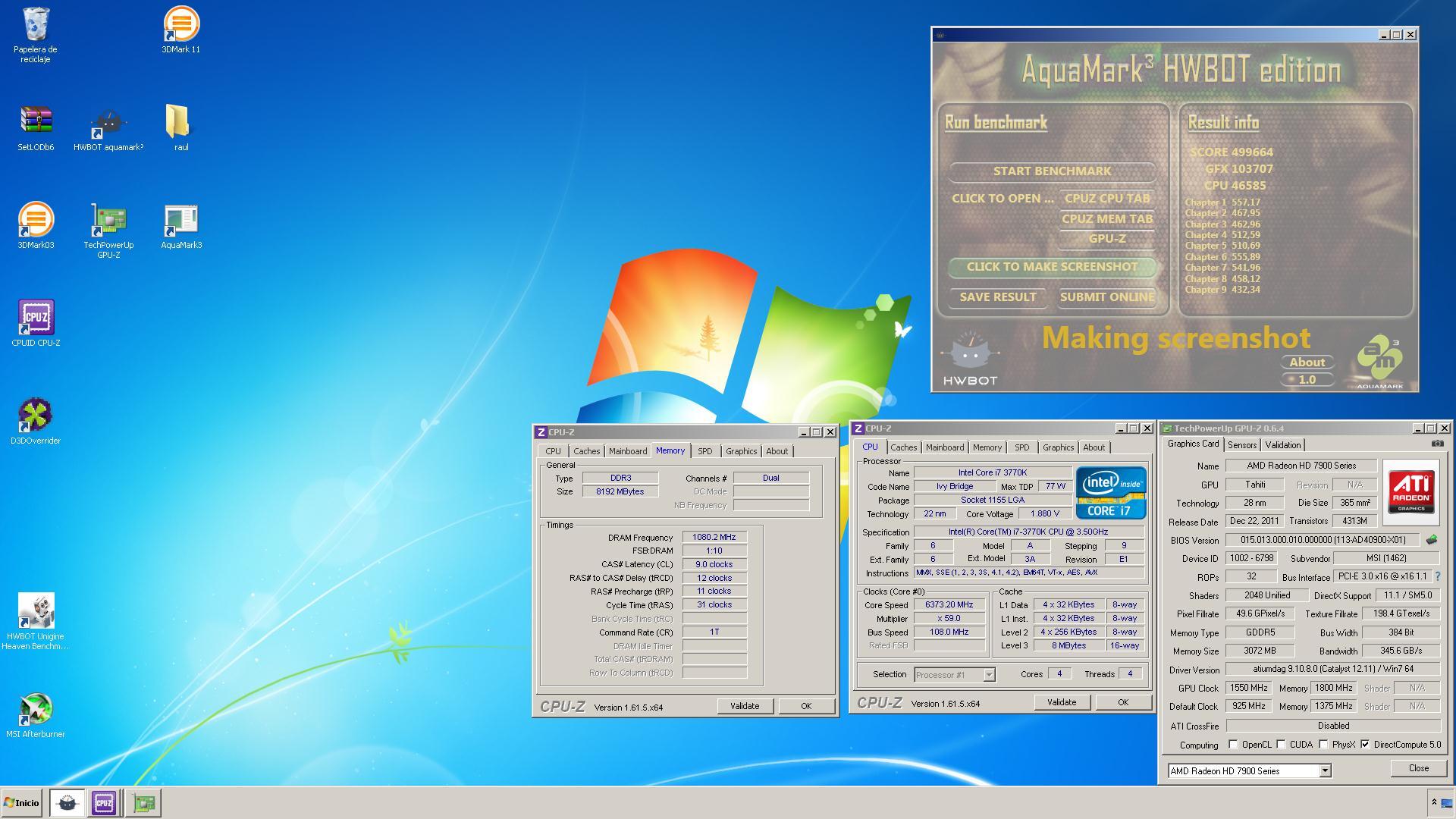1456x819 pixels.
Task: Click Validate in CPU-Z memory window
Action: click(744, 706)
